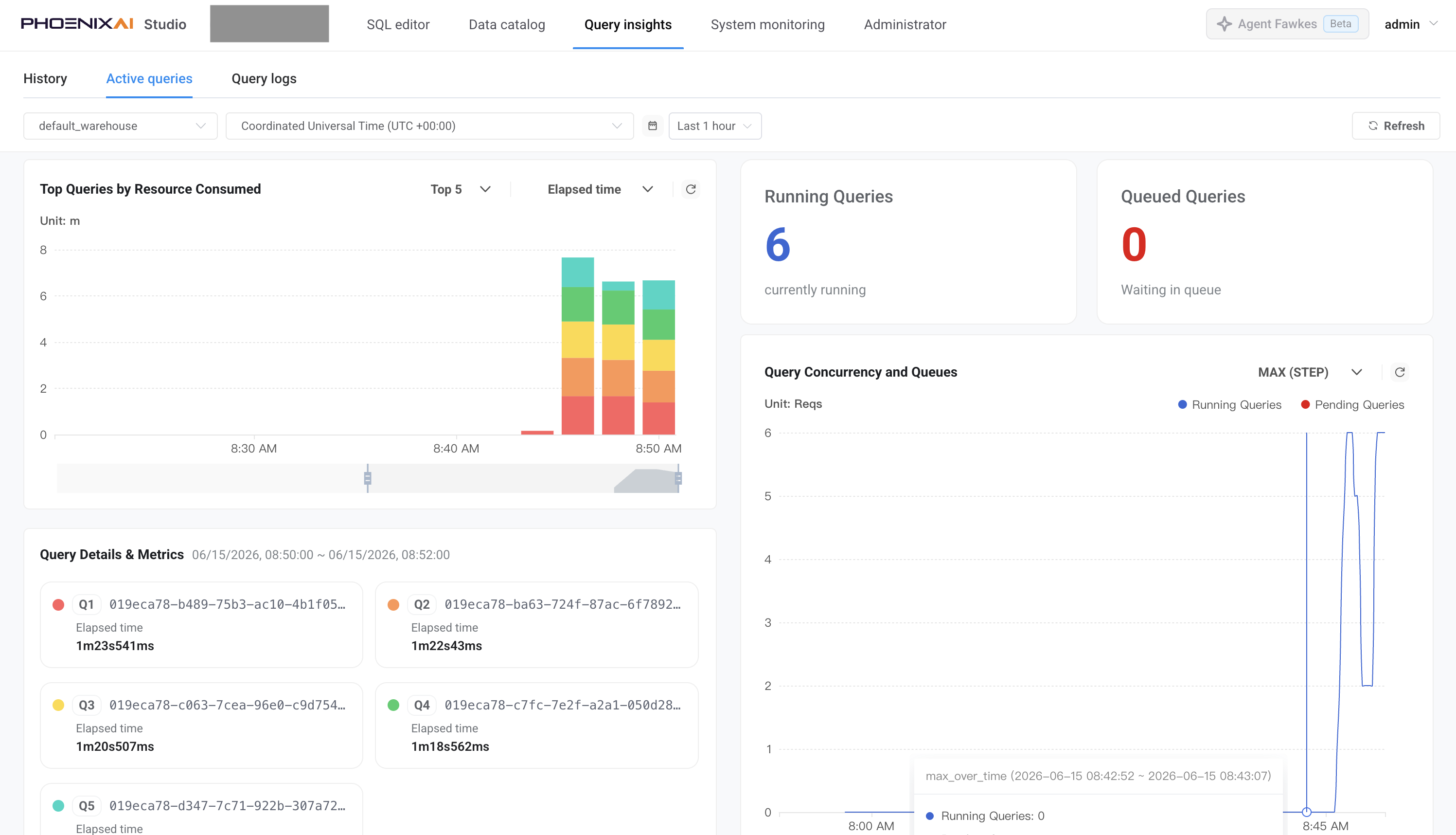Open query Q1 019eca78-b489 card
Image resolution: width=1456 pixels, height=835 pixels.
(201, 624)
